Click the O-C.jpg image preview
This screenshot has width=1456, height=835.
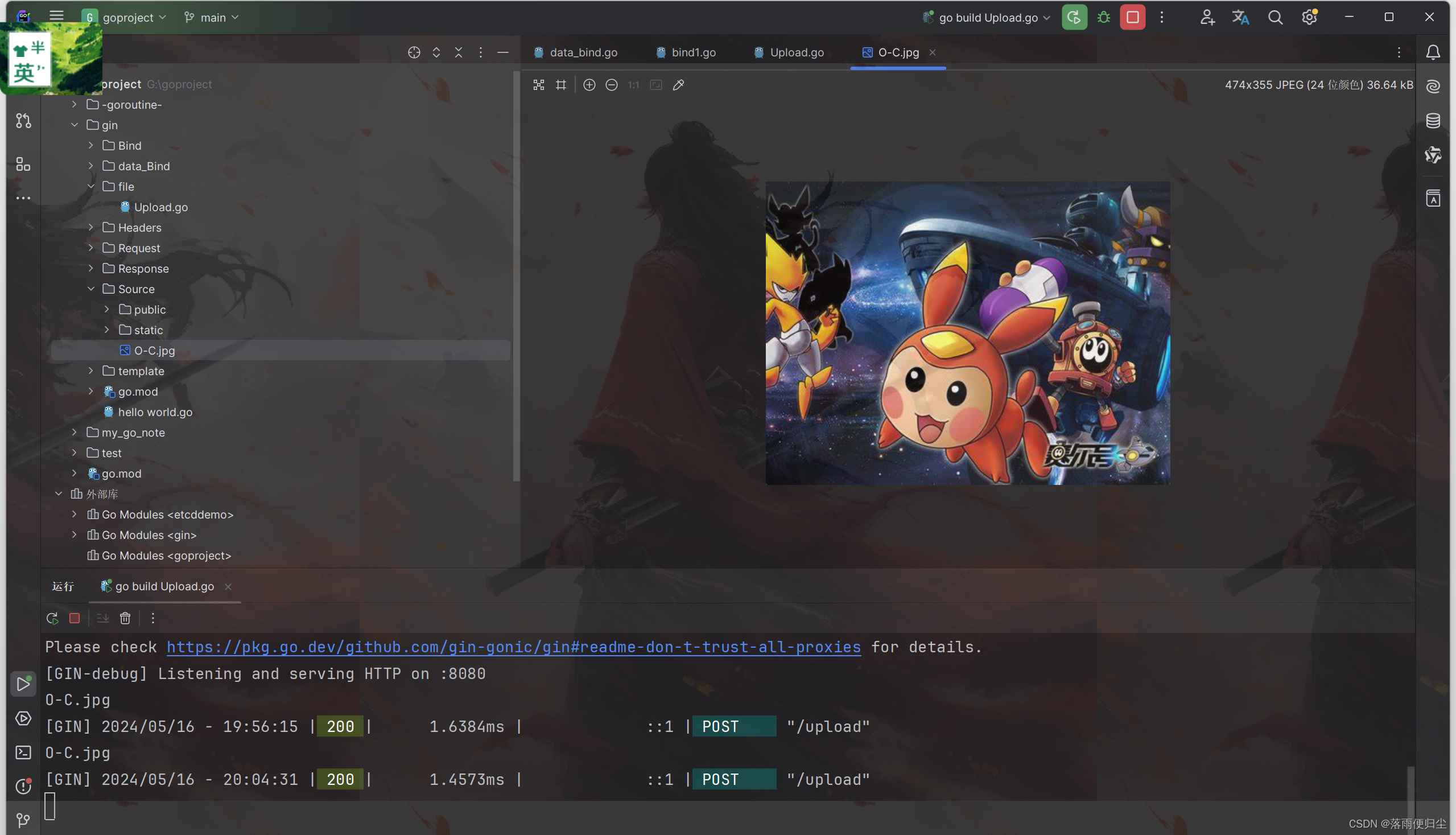point(968,333)
